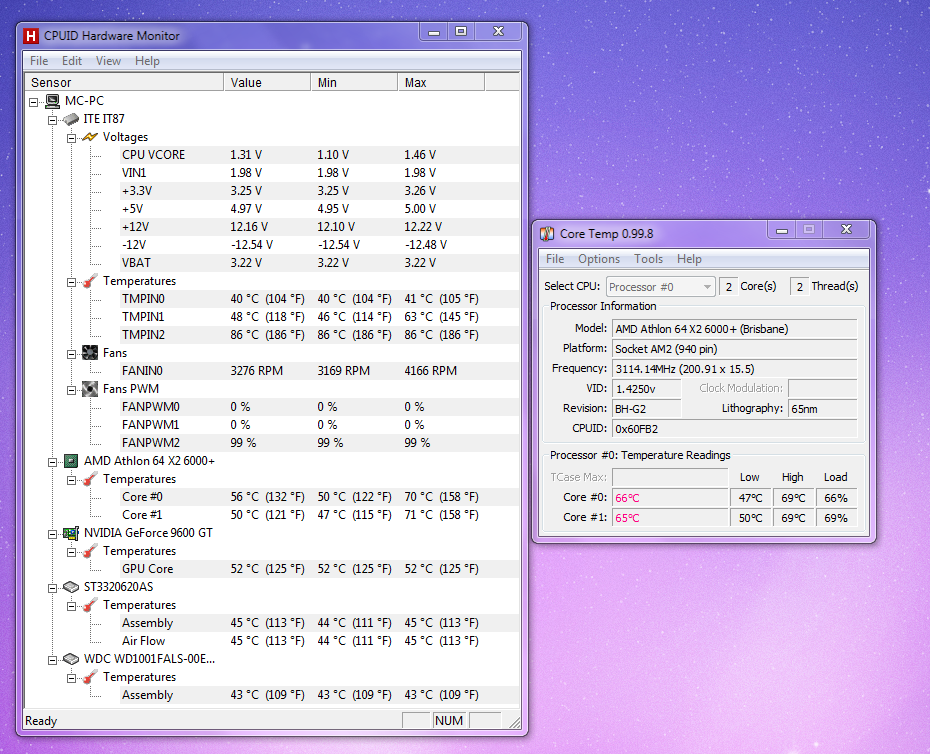Click the Lithography field 65nm
The height and width of the screenshot is (754, 930).
pos(823,409)
